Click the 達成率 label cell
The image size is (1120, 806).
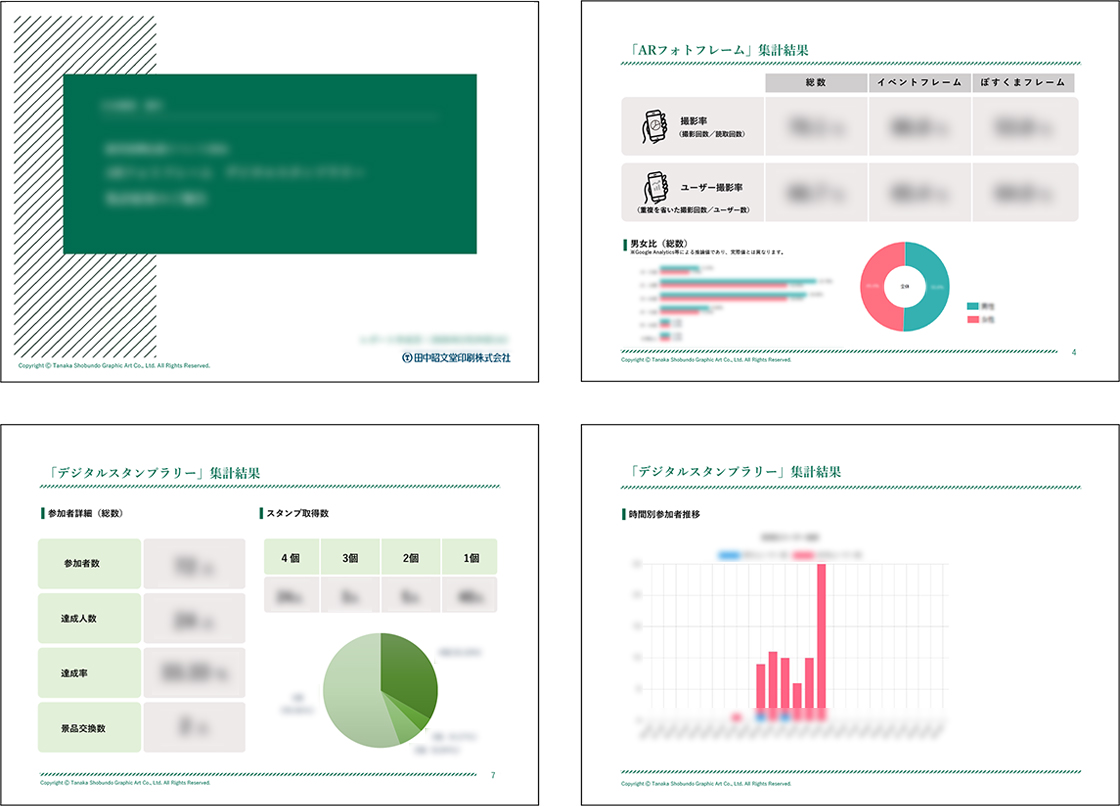coord(89,673)
